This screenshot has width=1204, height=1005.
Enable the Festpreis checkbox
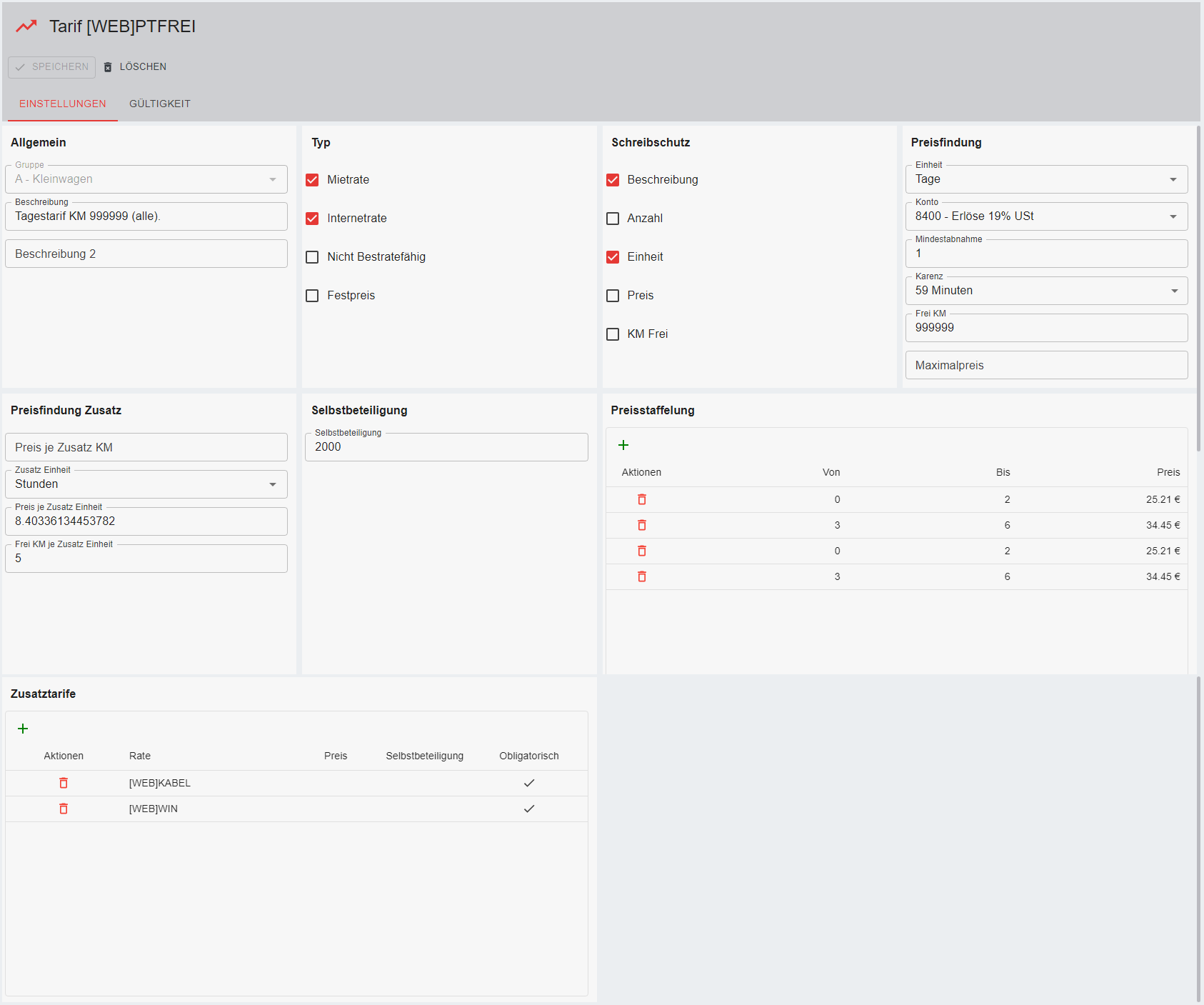click(x=312, y=296)
